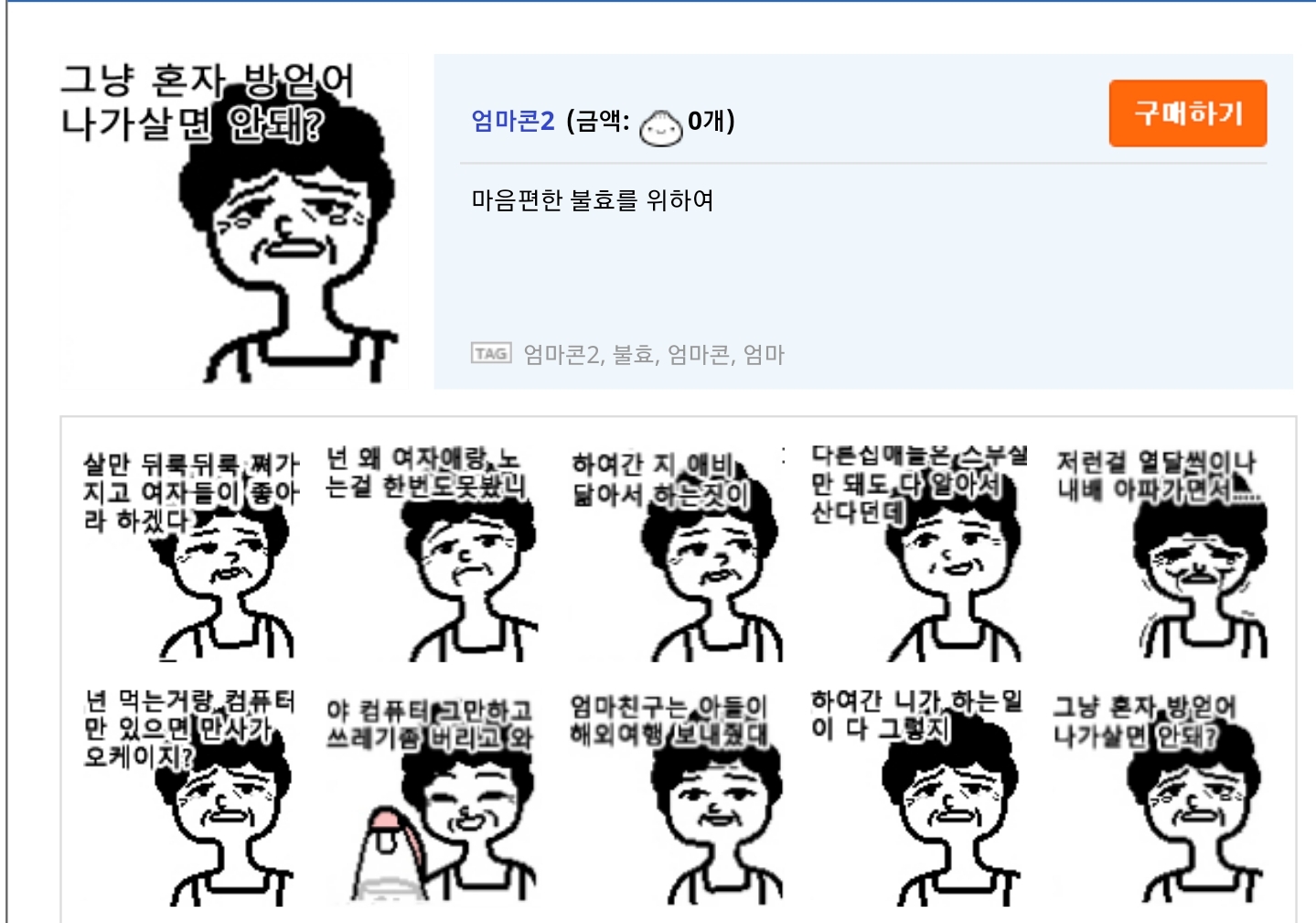1316x923 pixels.
Task: Click the 엄마콘 tag
Action: coord(699,354)
